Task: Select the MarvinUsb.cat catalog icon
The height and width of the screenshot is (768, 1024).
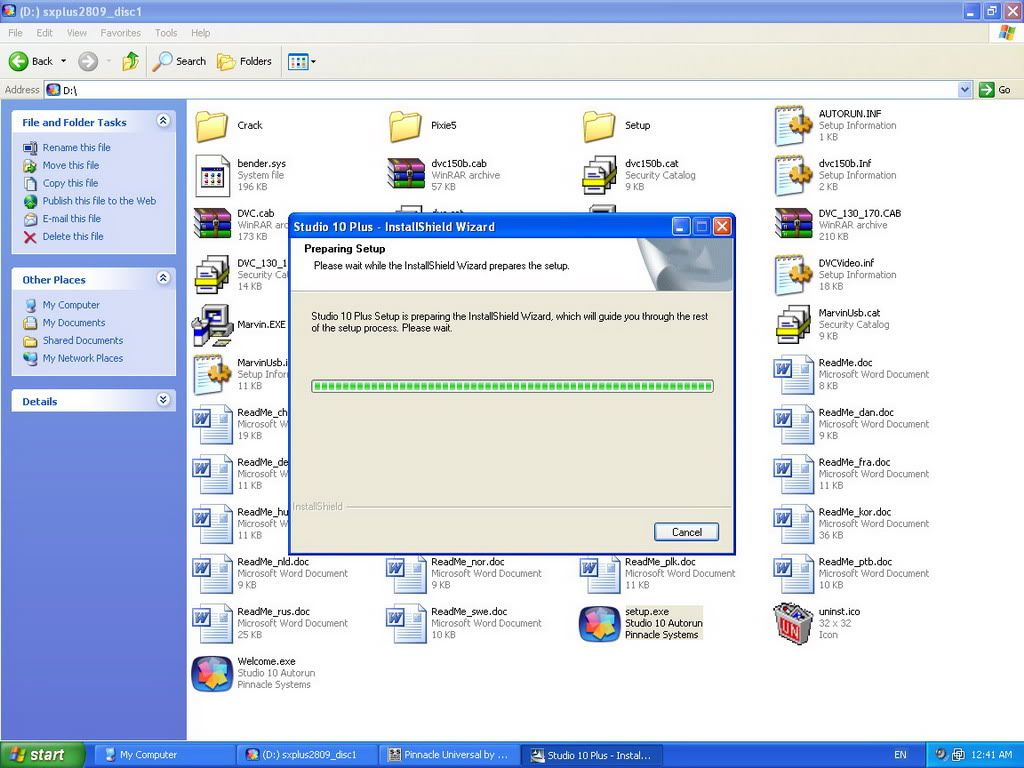Action: click(793, 325)
